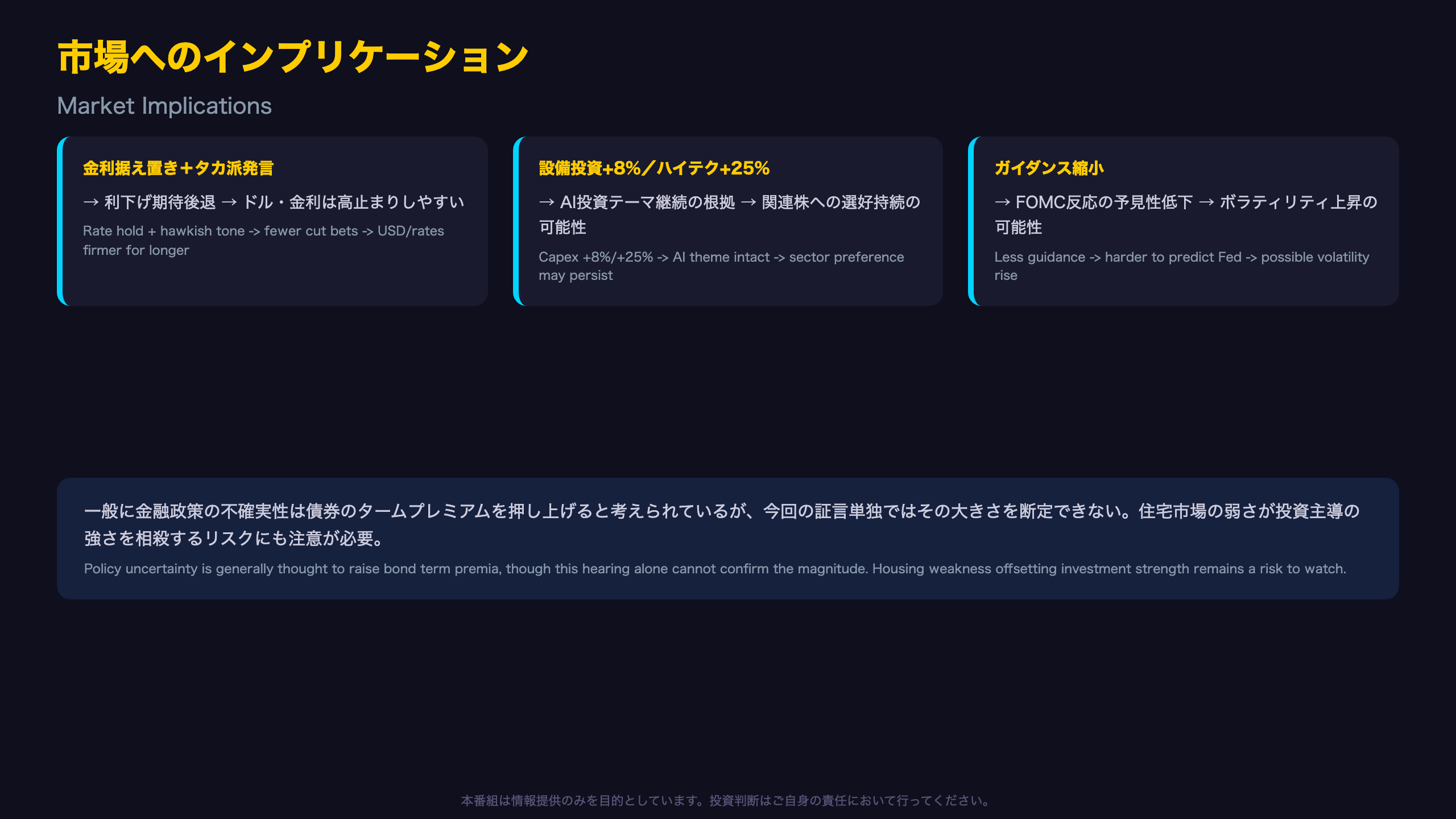The image size is (1456, 819).
Task: Click the cyan accent bar on middle card
Action: (x=516, y=221)
